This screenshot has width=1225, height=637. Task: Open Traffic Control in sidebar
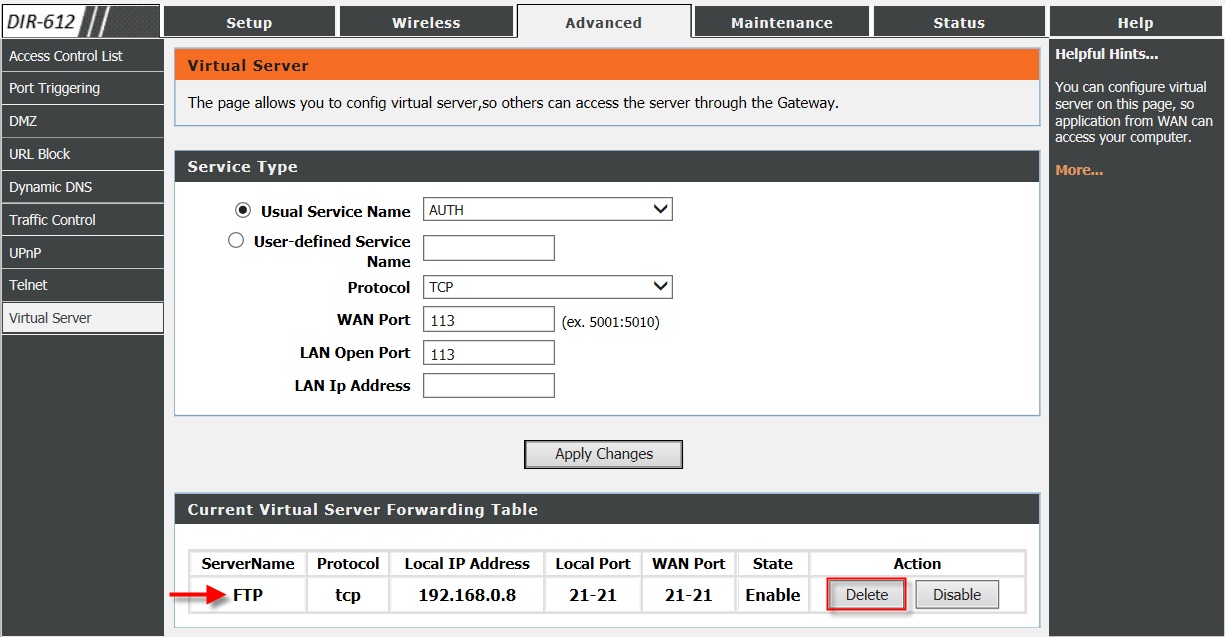click(x=82, y=220)
